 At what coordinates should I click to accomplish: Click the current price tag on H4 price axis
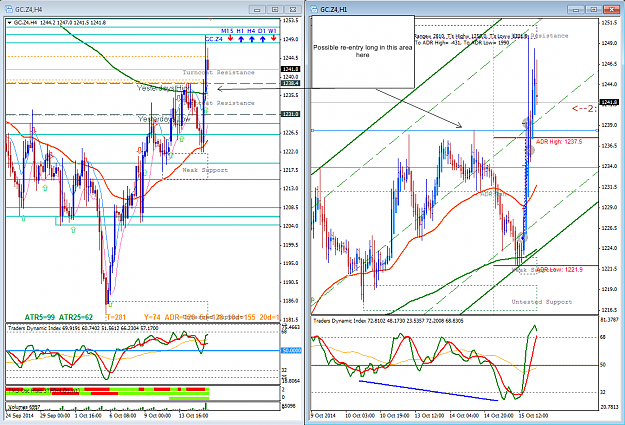coord(291,69)
